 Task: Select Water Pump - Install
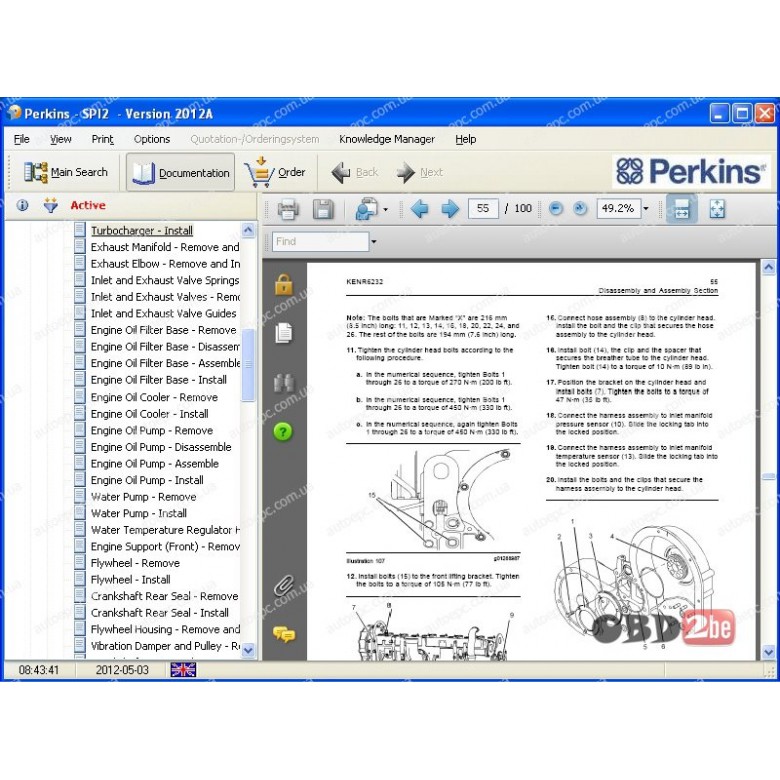pos(139,513)
